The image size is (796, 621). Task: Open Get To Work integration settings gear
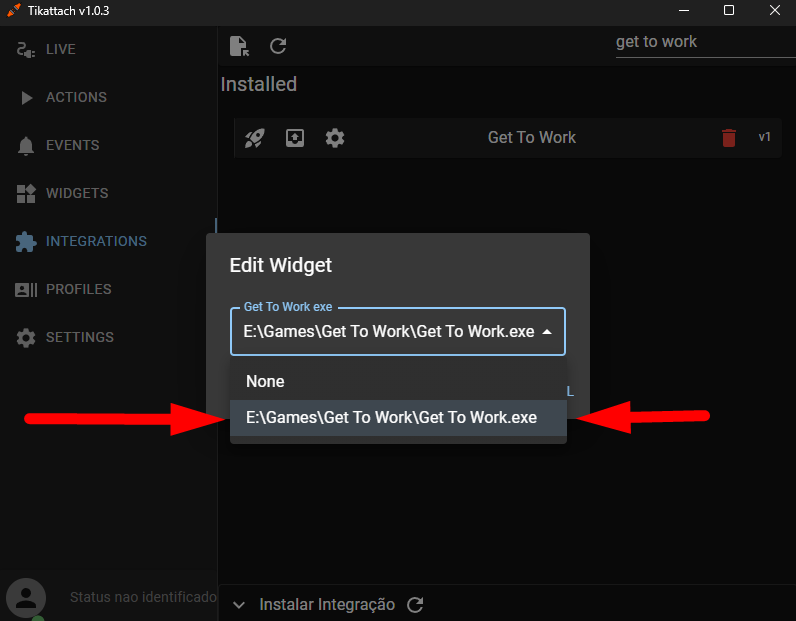click(x=335, y=138)
